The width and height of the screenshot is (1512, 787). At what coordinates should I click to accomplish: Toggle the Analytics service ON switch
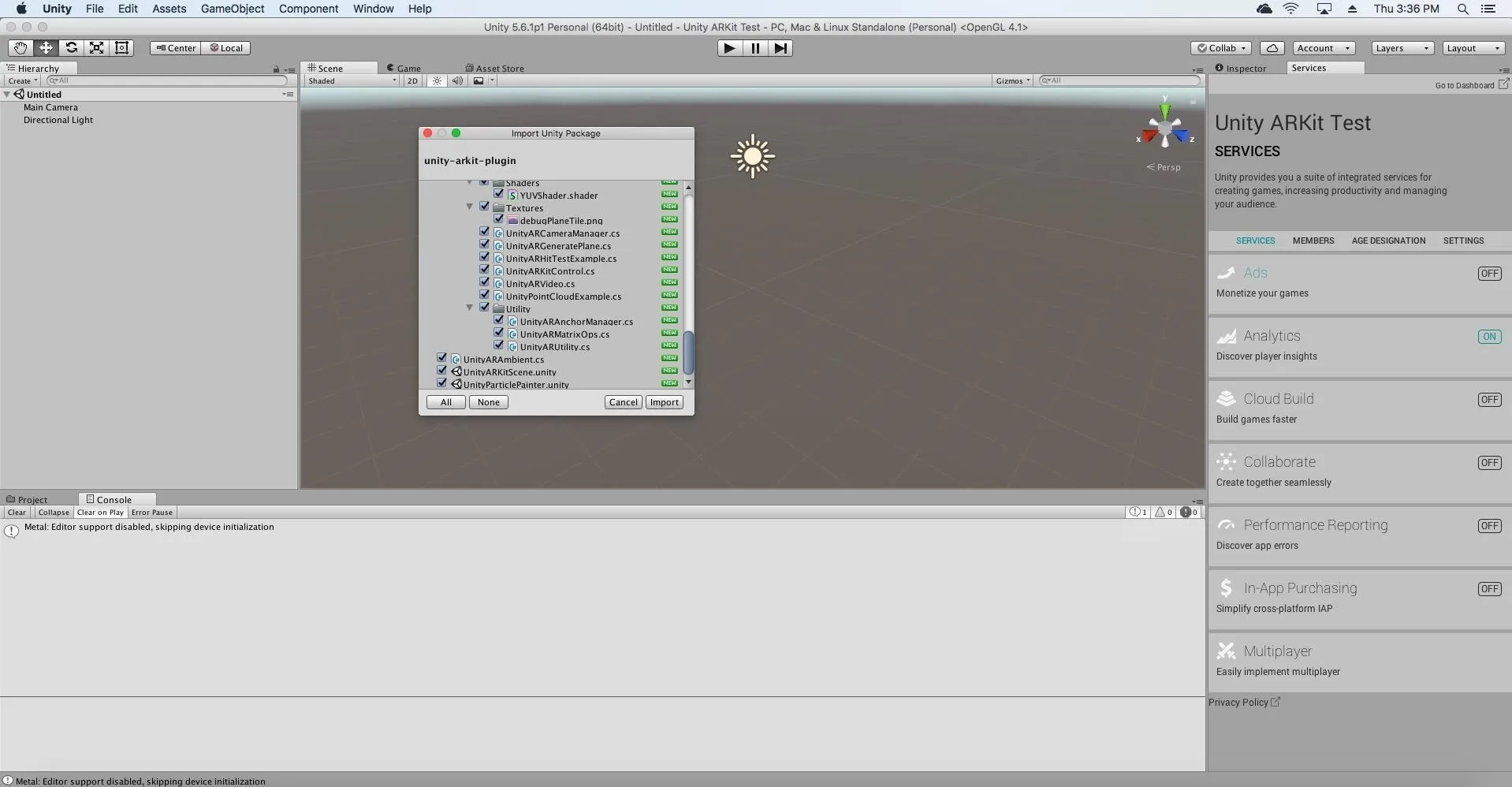pos(1489,337)
